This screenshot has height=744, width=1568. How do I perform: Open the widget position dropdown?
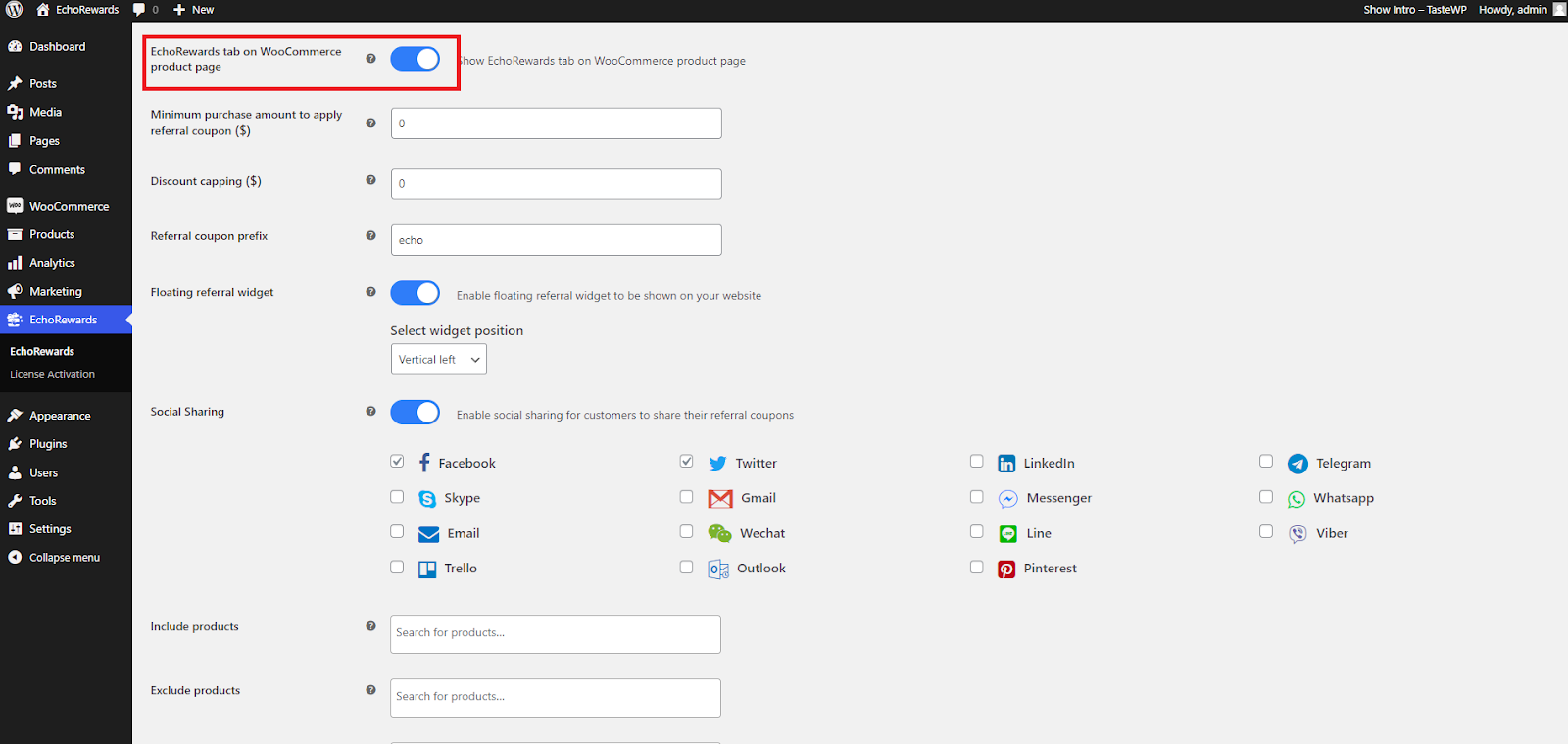coord(438,360)
